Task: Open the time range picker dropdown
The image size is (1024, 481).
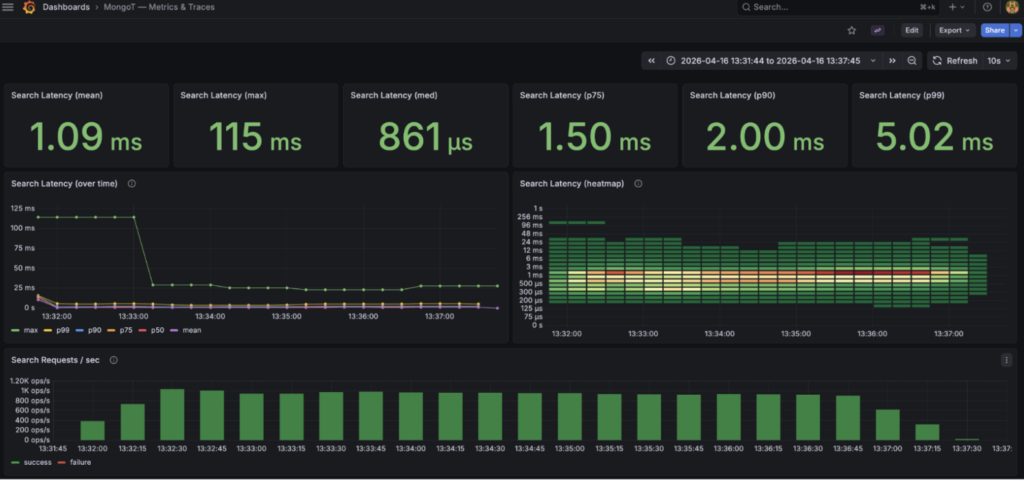Action: pyautogui.click(x=771, y=61)
